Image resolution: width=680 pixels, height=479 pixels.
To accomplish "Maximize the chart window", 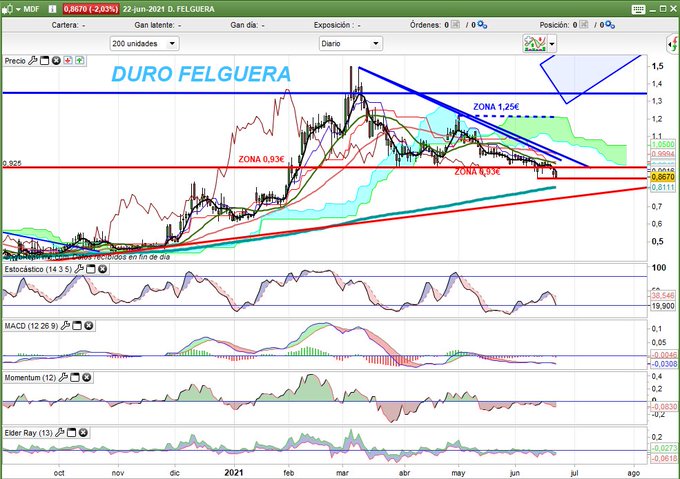I will point(663,9).
